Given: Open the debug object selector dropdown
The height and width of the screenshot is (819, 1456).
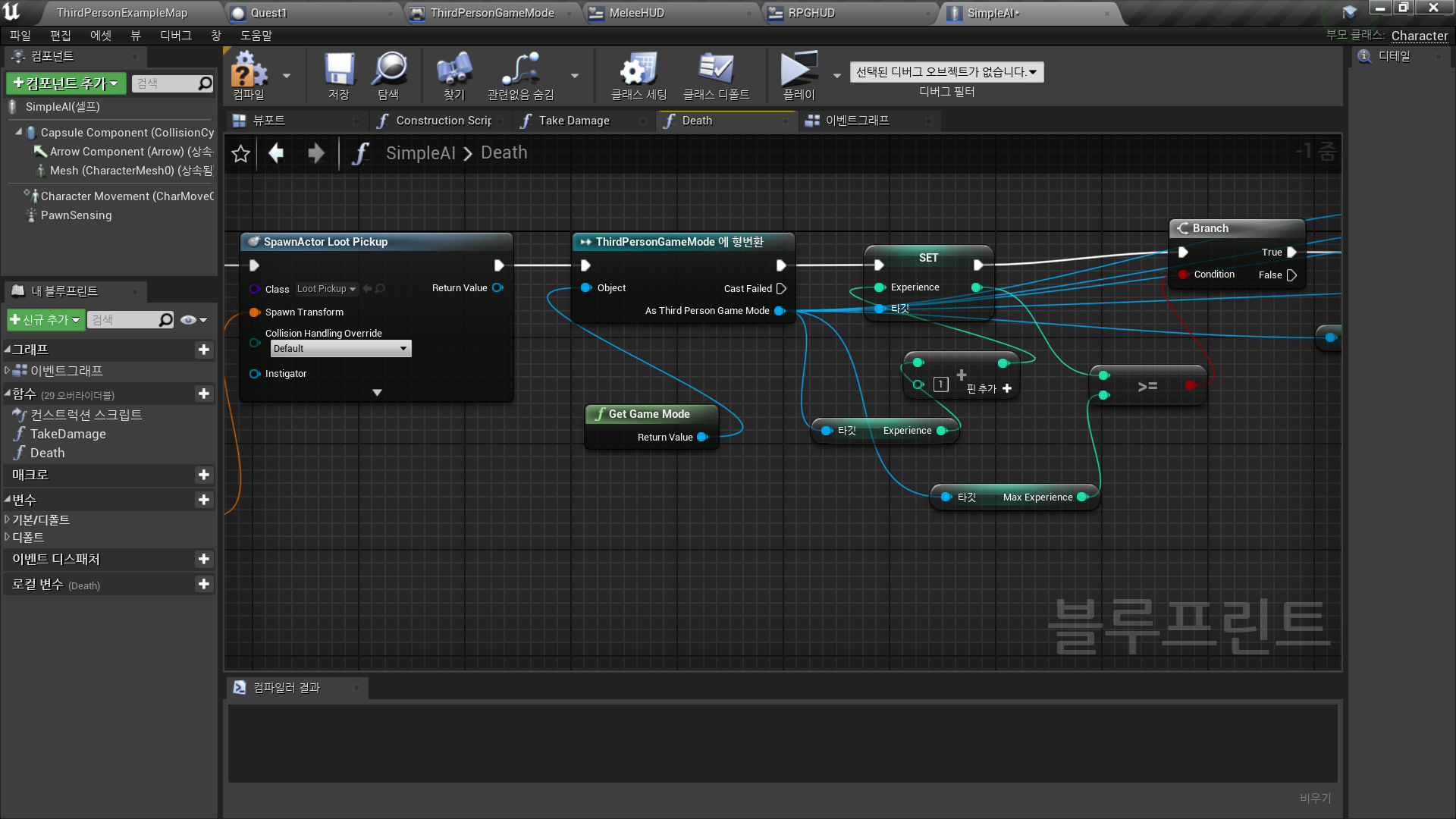Looking at the screenshot, I should click(x=946, y=72).
